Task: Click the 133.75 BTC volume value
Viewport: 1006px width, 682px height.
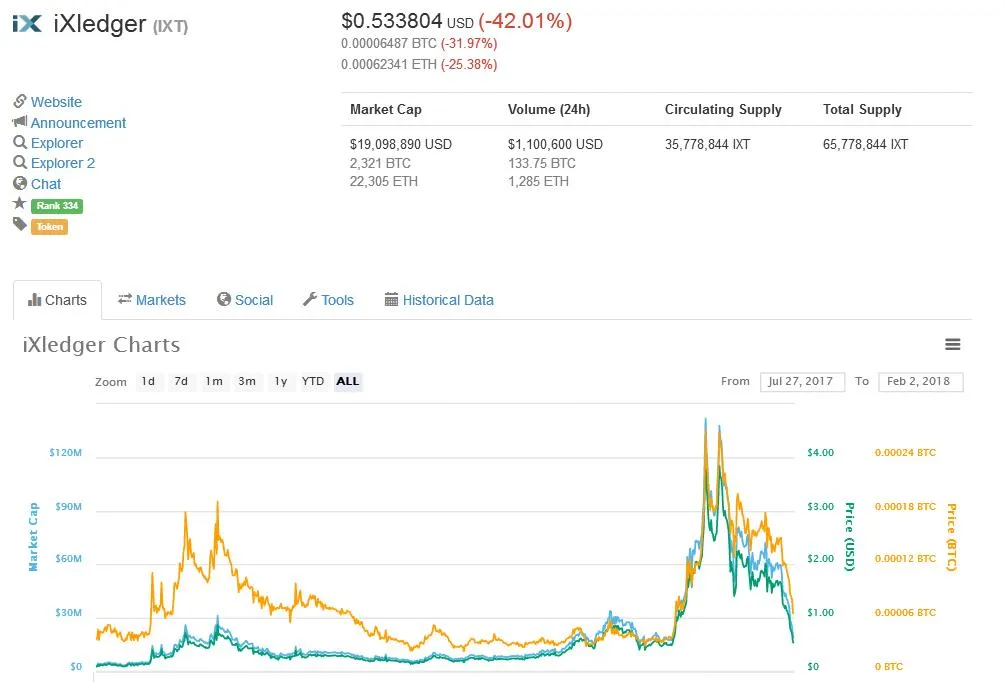Action: pos(541,163)
